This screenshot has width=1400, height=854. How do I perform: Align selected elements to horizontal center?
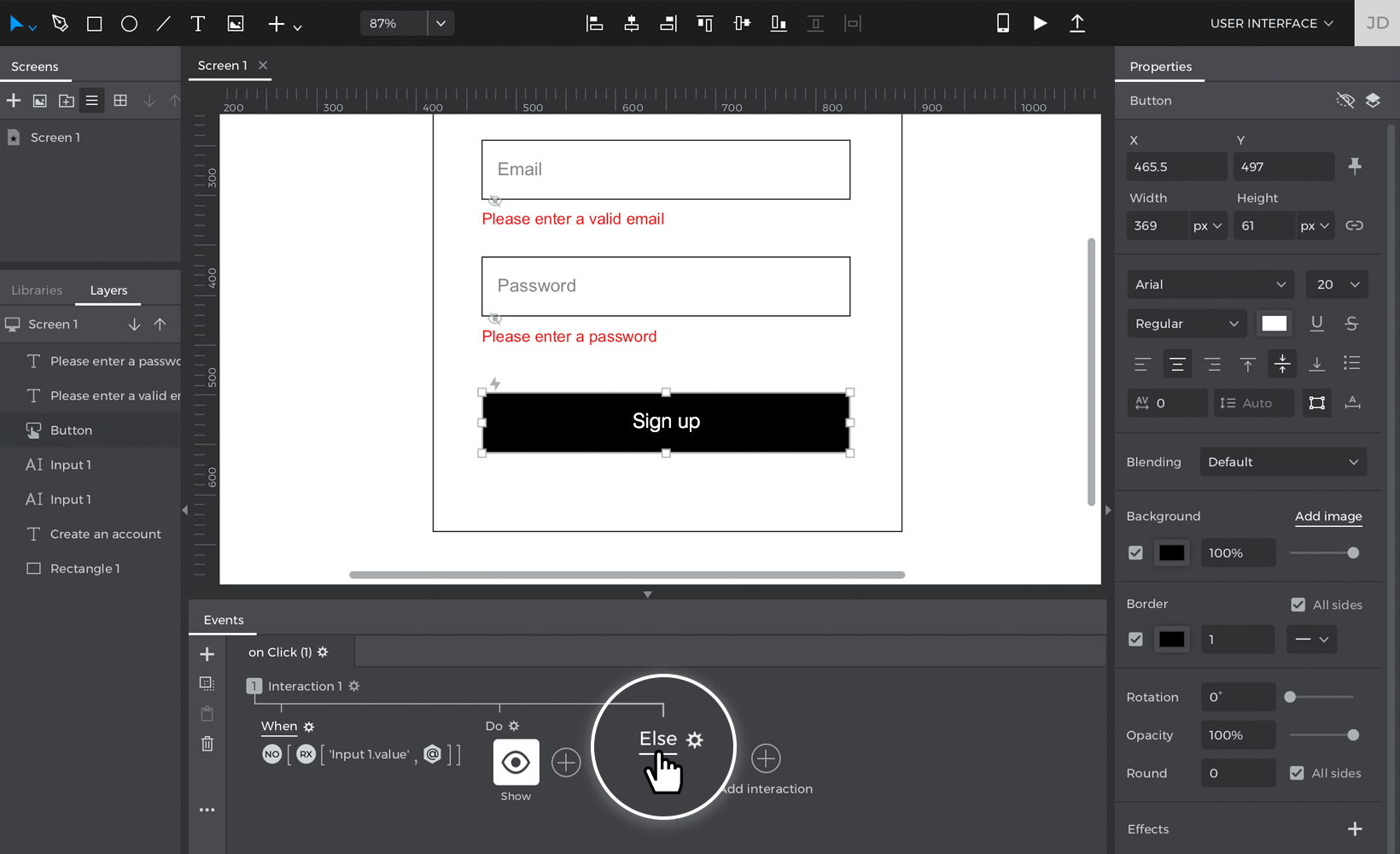coord(632,24)
